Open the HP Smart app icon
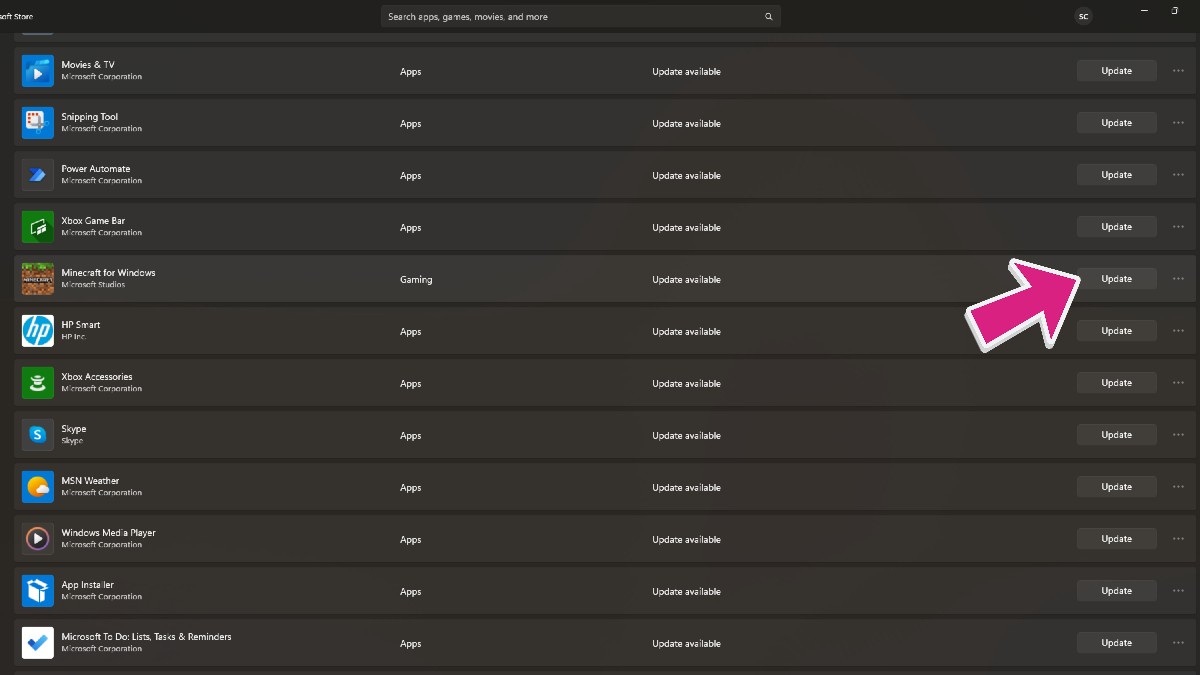Viewport: 1200px width, 675px height. [38, 331]
